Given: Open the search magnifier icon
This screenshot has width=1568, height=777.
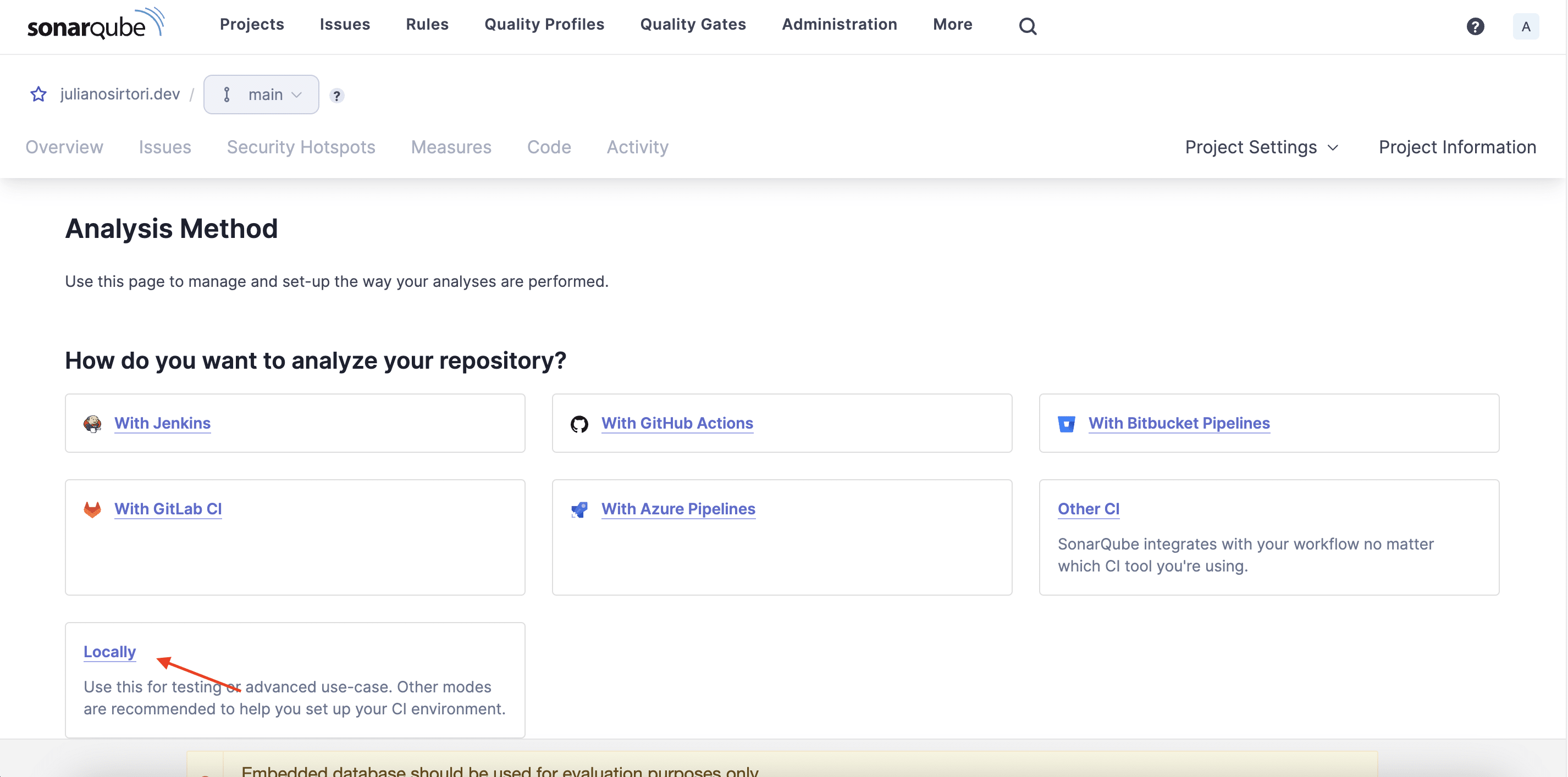Looking at the screenshot, I should click(1028, 26).
